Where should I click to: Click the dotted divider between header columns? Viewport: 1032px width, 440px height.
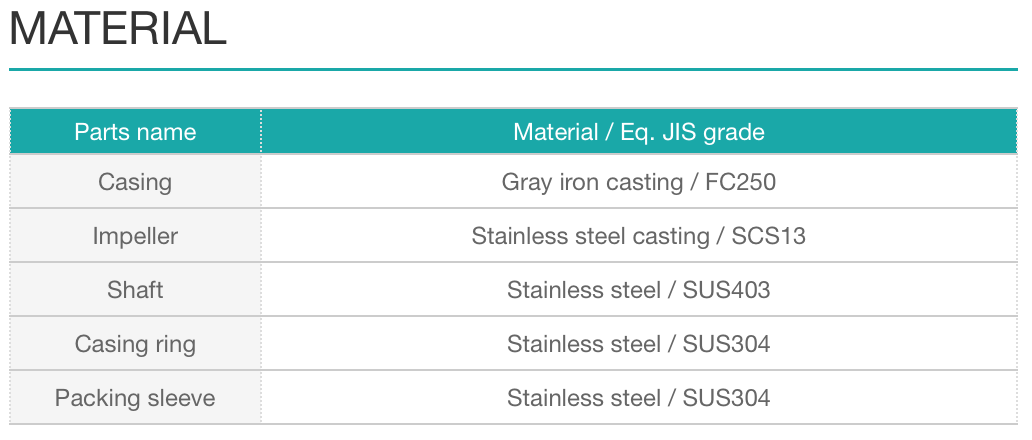(261, 132)
